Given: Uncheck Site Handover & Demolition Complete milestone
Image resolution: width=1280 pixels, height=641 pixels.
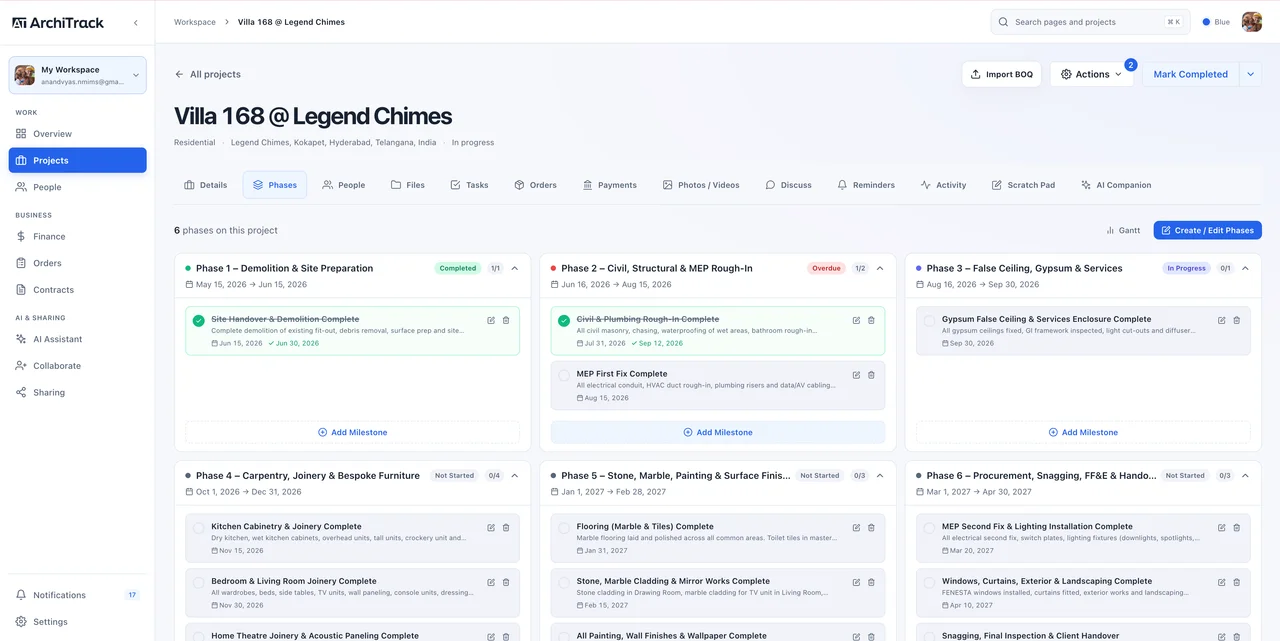Looking at the screenshot, I should [x=199, y=321].
